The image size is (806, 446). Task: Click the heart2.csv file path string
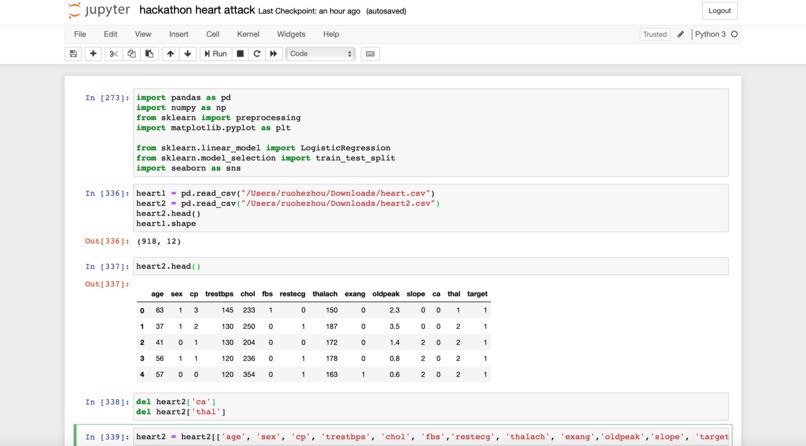[338, 203]
